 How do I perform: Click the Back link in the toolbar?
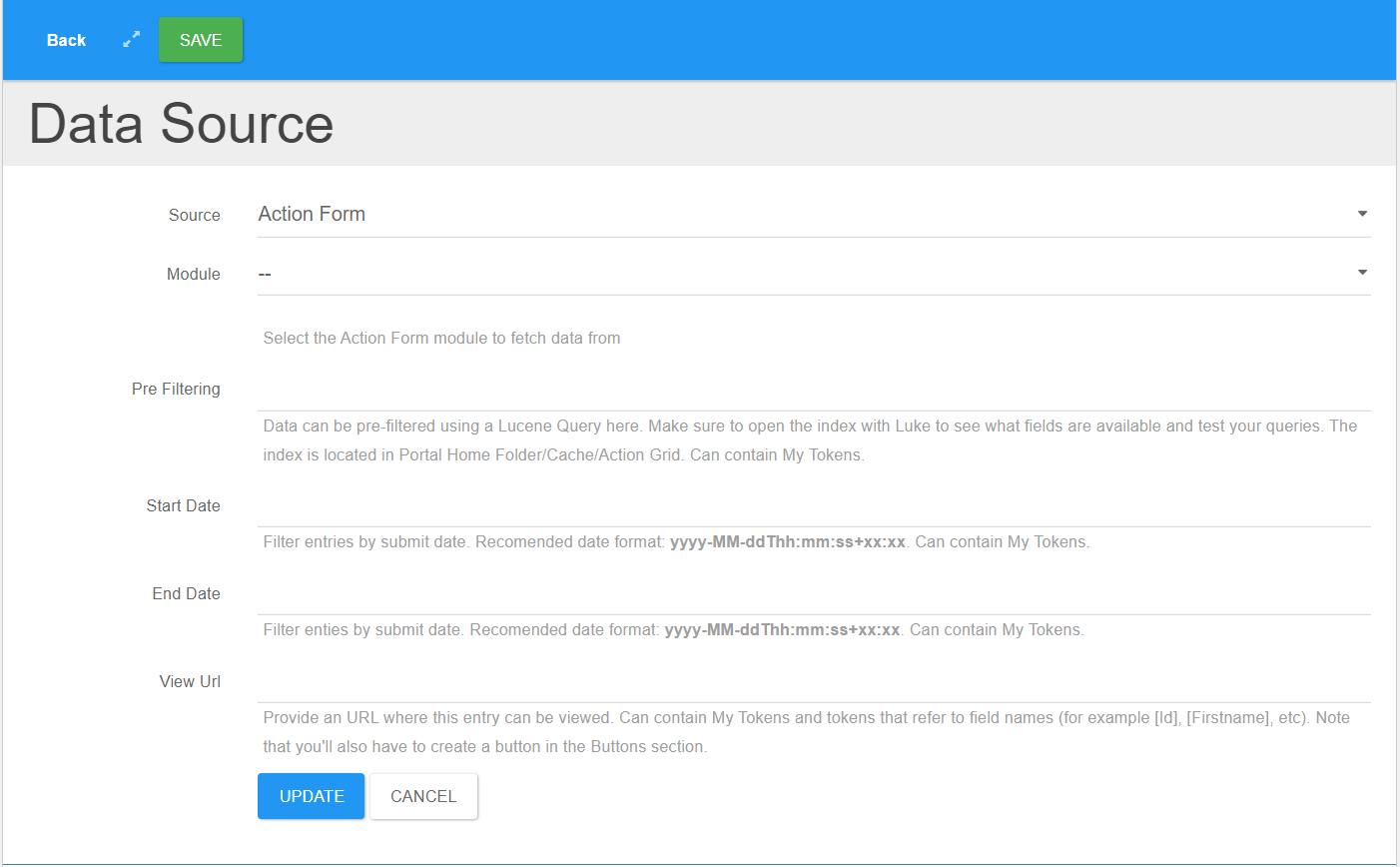point(66,40)
